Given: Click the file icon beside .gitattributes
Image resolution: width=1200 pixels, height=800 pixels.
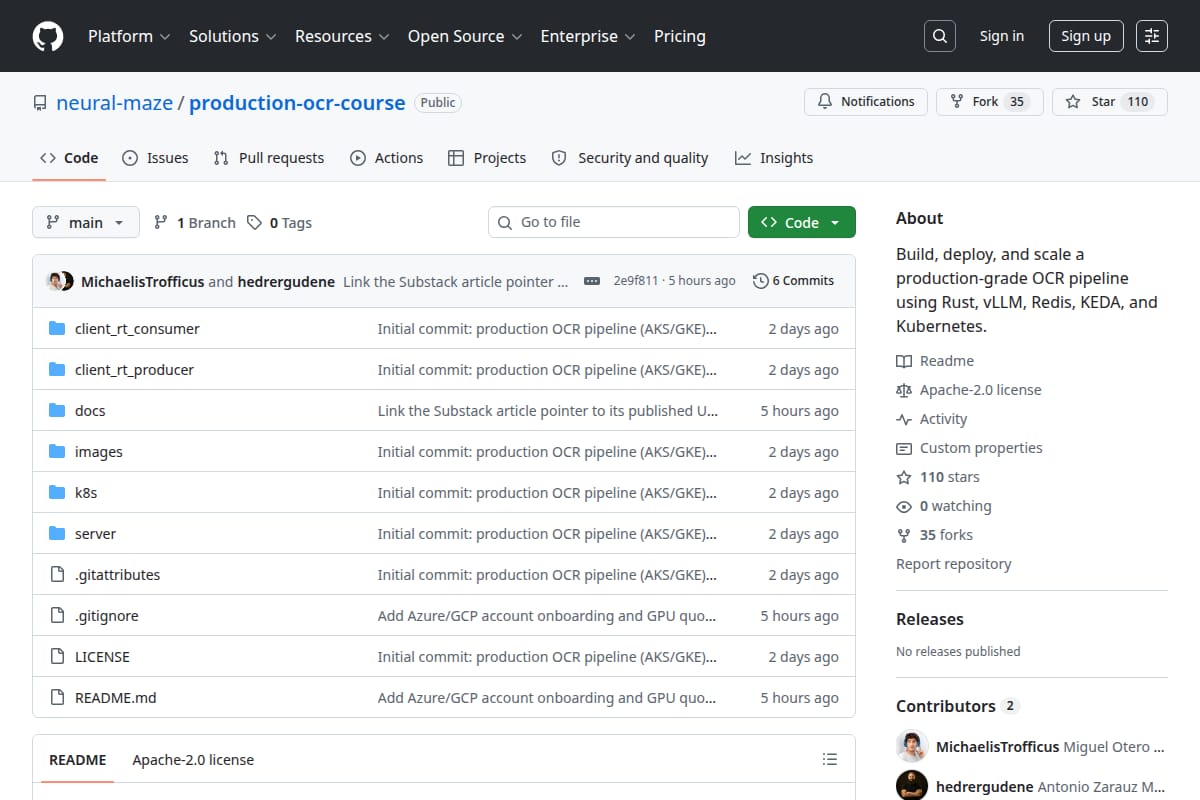Looking at the screenshot, I should (x=57, y=575).
